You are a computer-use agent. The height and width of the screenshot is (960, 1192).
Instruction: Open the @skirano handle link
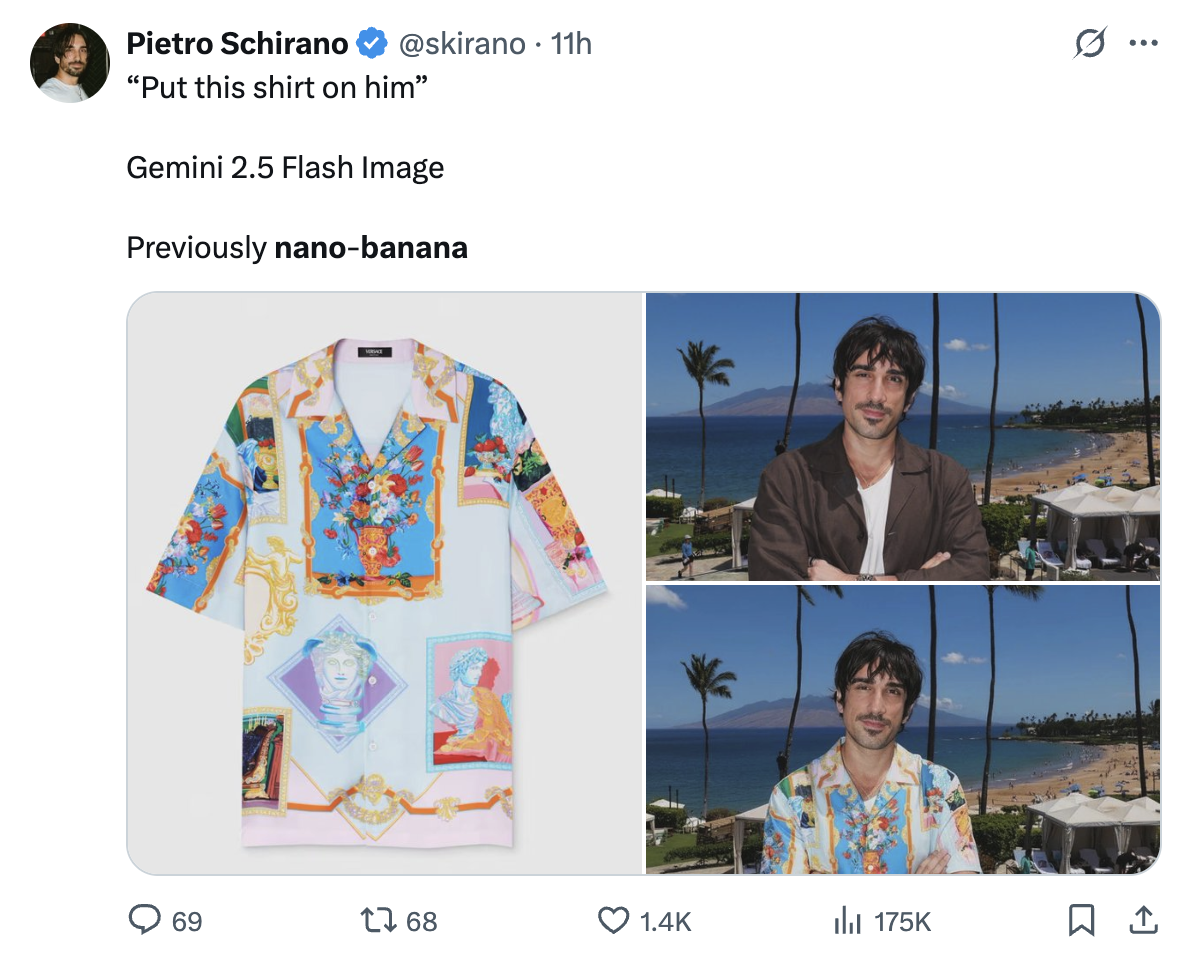tap(462, 44)
